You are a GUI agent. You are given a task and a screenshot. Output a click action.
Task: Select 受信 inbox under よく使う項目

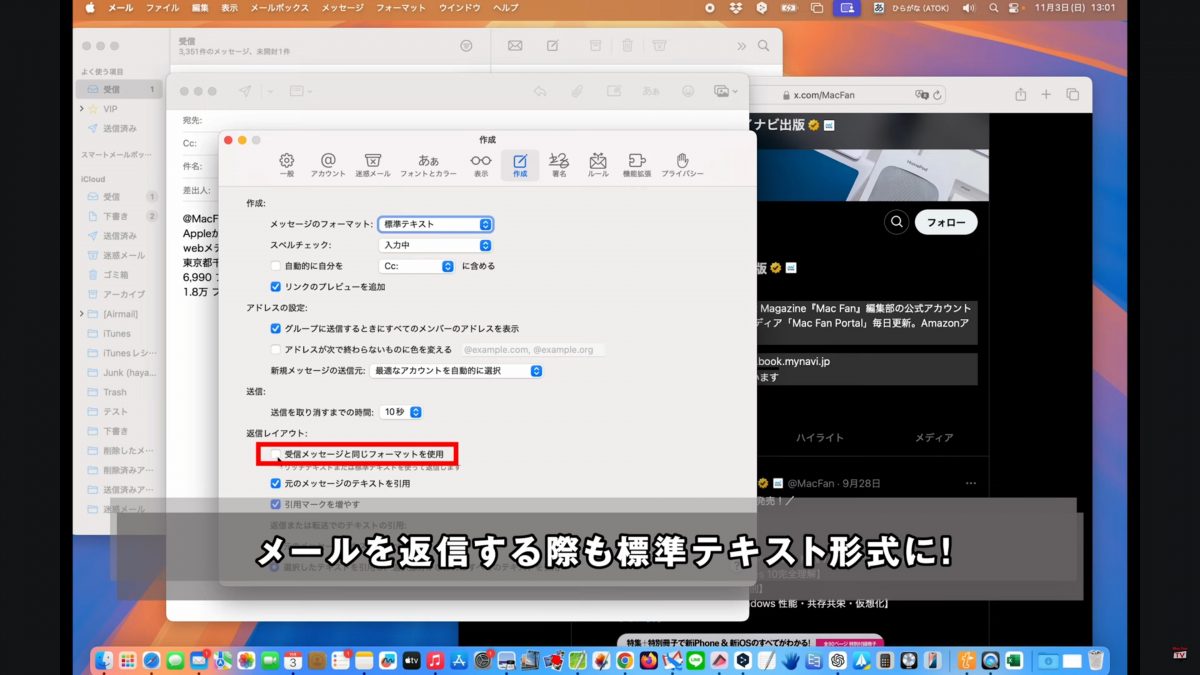point(120,89)
